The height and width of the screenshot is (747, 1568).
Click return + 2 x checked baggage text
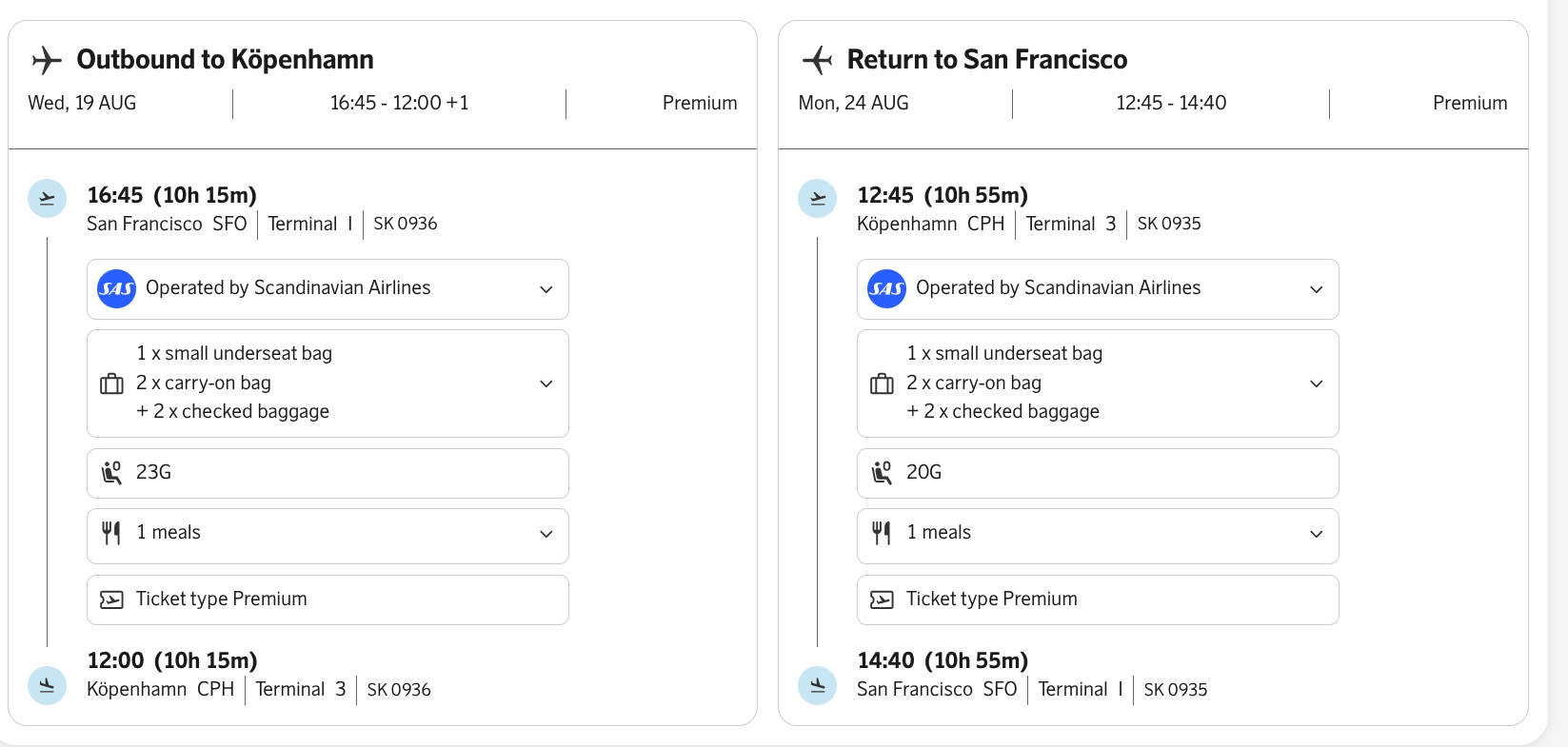(1002, 411)
